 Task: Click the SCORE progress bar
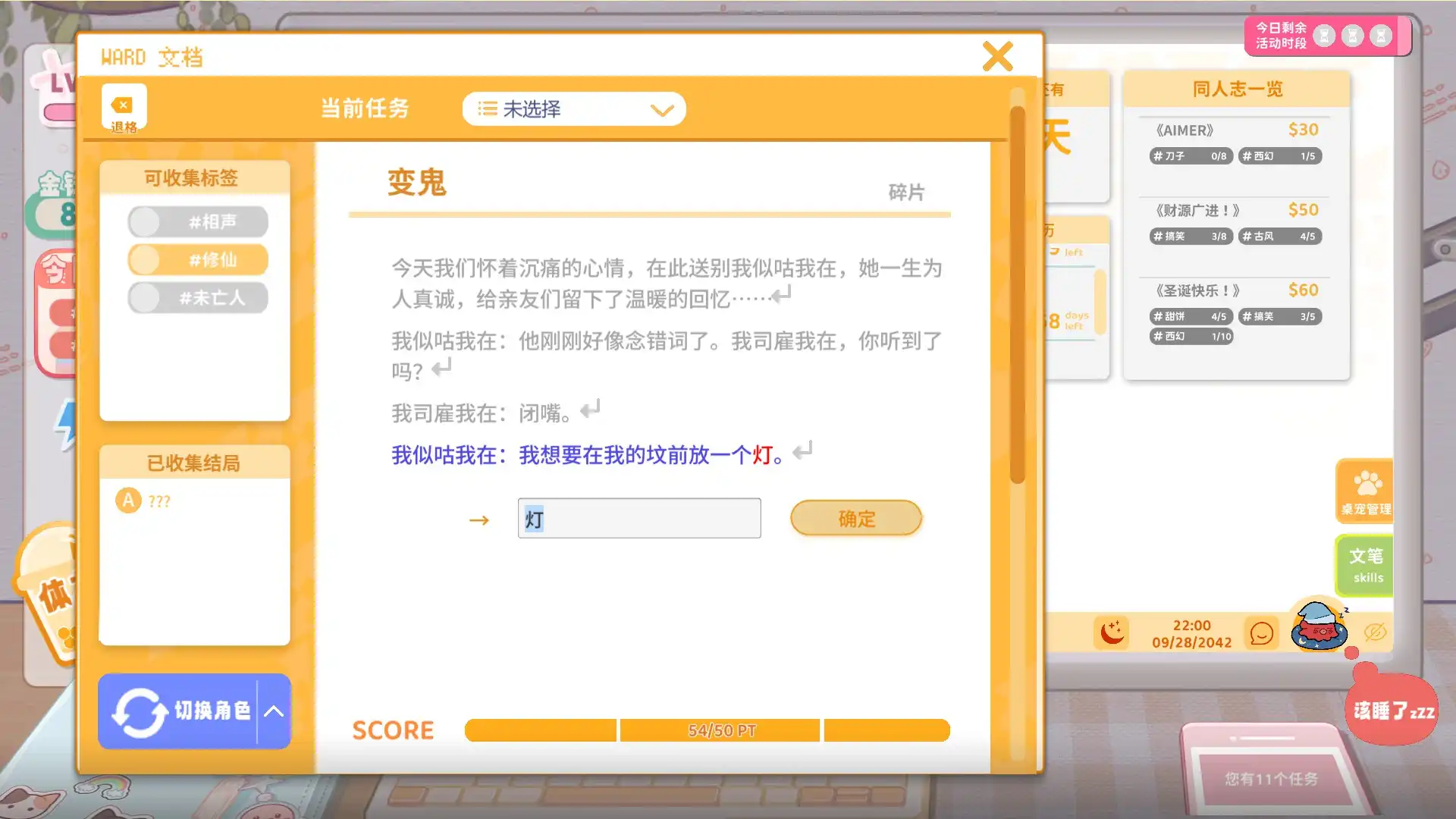tap(707, 730)
